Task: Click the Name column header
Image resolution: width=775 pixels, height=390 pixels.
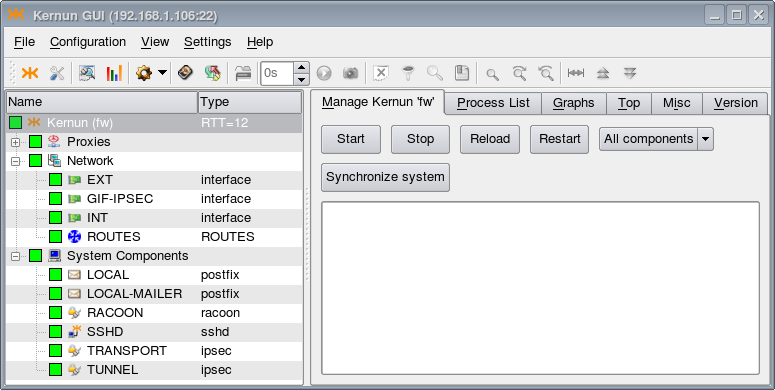Action: (102, 102)
